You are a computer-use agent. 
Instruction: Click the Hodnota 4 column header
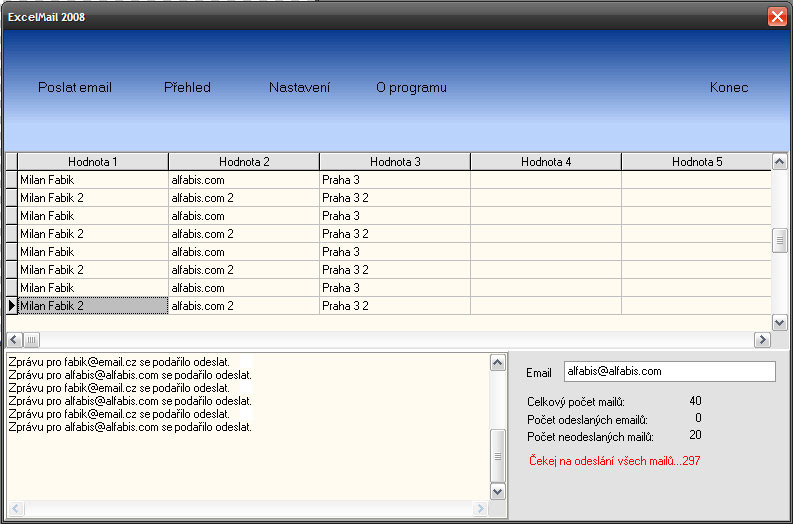(546, 162)
